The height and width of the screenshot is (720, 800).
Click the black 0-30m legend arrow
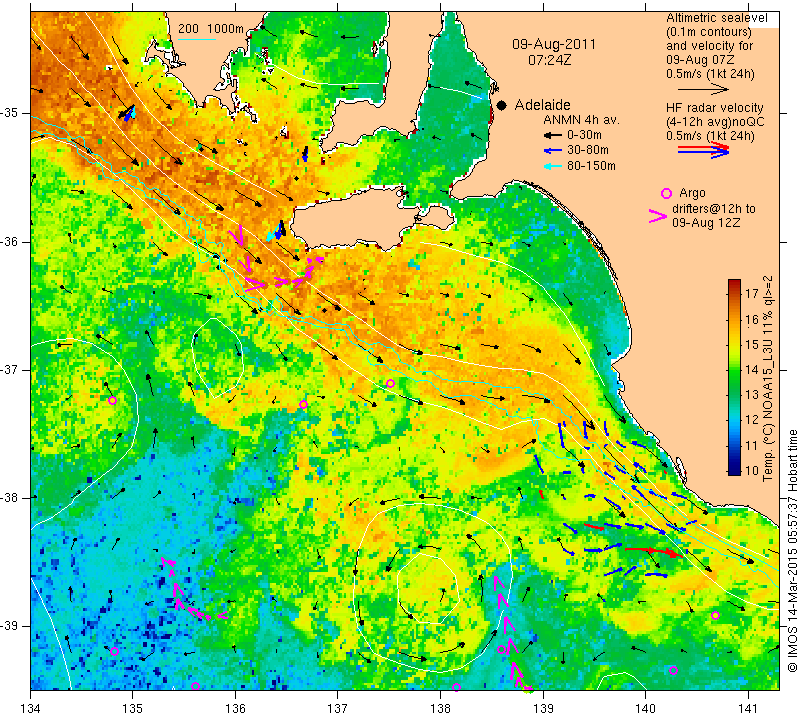tap(552, 136)
